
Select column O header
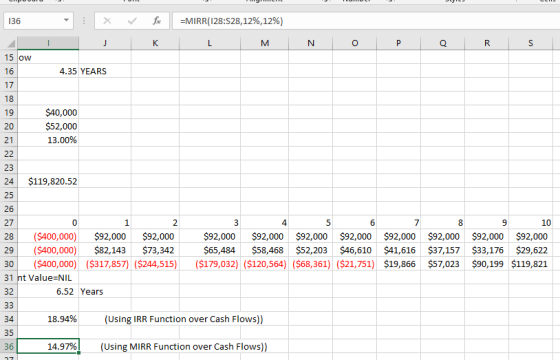point(354,43)
